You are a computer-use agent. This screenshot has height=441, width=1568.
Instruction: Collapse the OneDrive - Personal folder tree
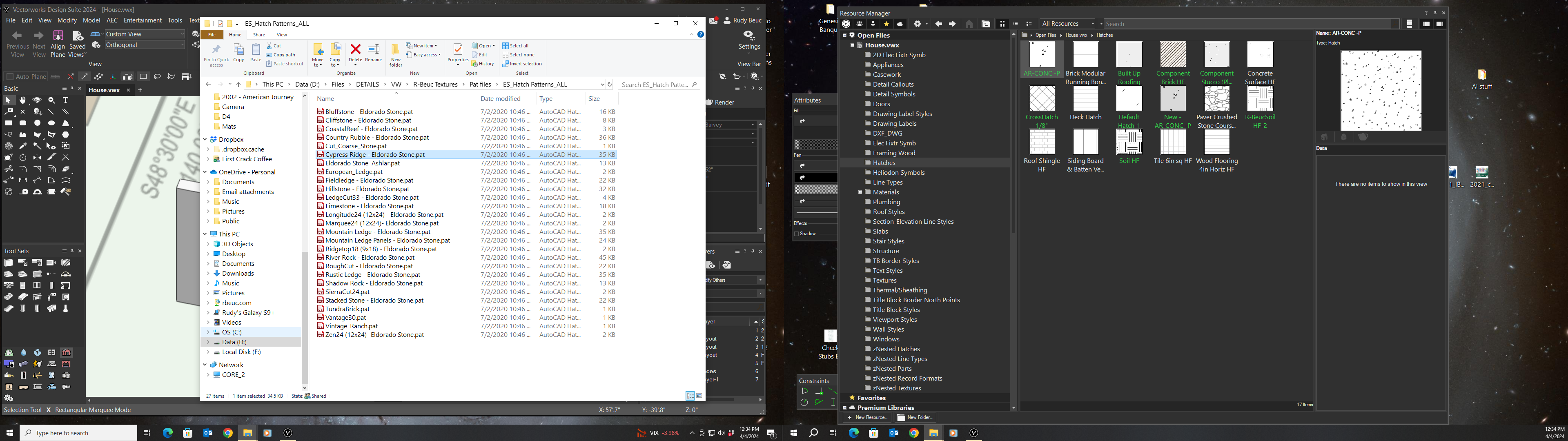pyautogui.click(x=205, y=172)
